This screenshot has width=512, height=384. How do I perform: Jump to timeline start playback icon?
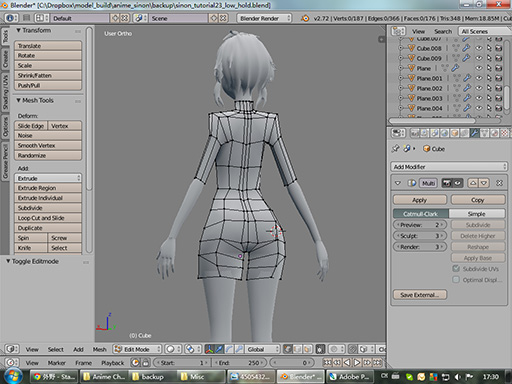pyautogui.click(x=328, y=362)
